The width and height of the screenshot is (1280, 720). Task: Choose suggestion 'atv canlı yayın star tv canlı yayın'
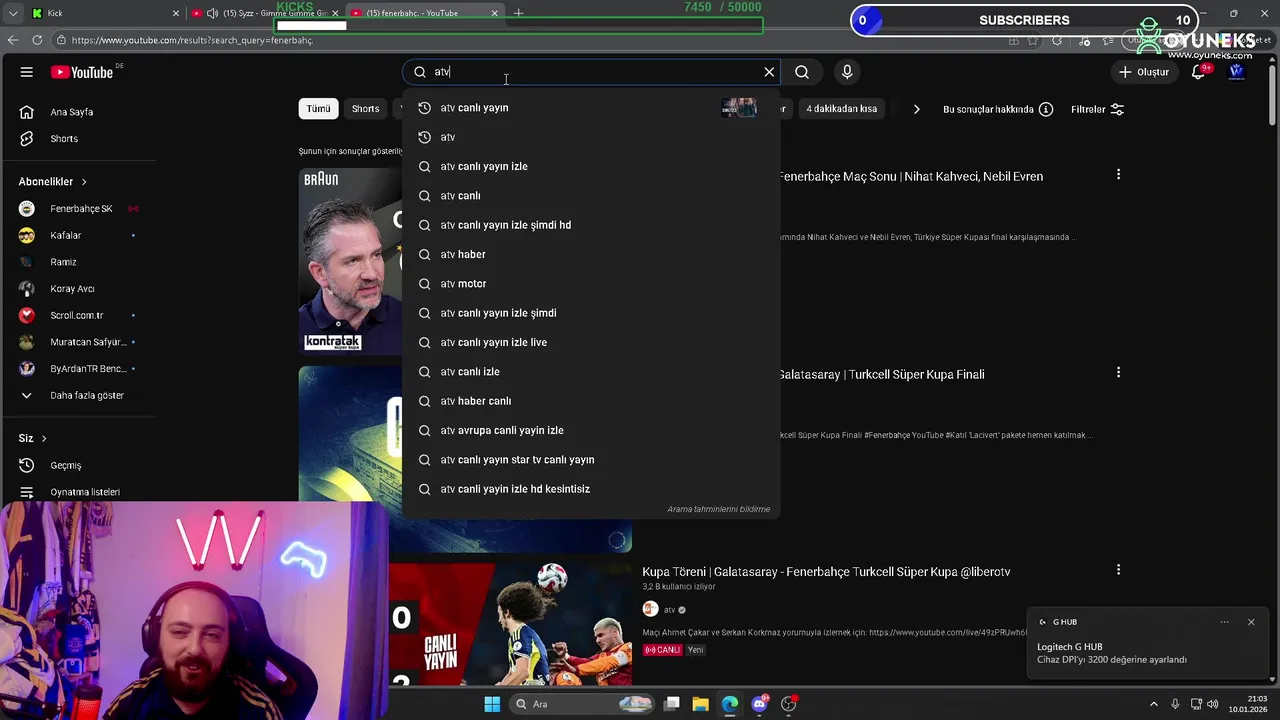(590, 460)
